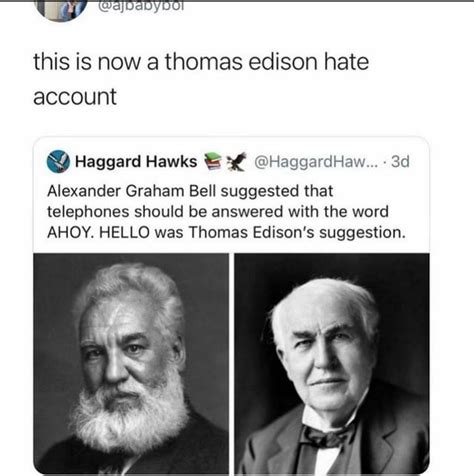
Task: Click the stacked books emoji icon
Action: point(213,161)
